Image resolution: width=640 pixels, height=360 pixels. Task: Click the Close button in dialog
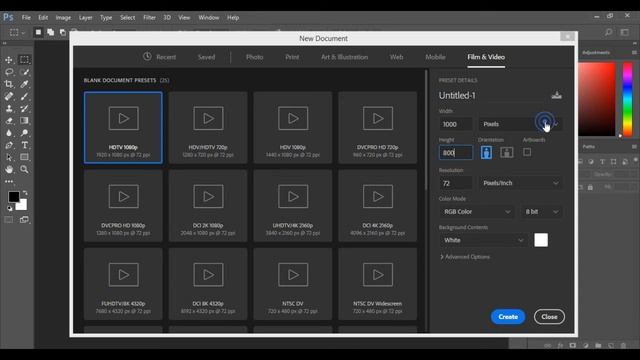(x=549, y=317)
